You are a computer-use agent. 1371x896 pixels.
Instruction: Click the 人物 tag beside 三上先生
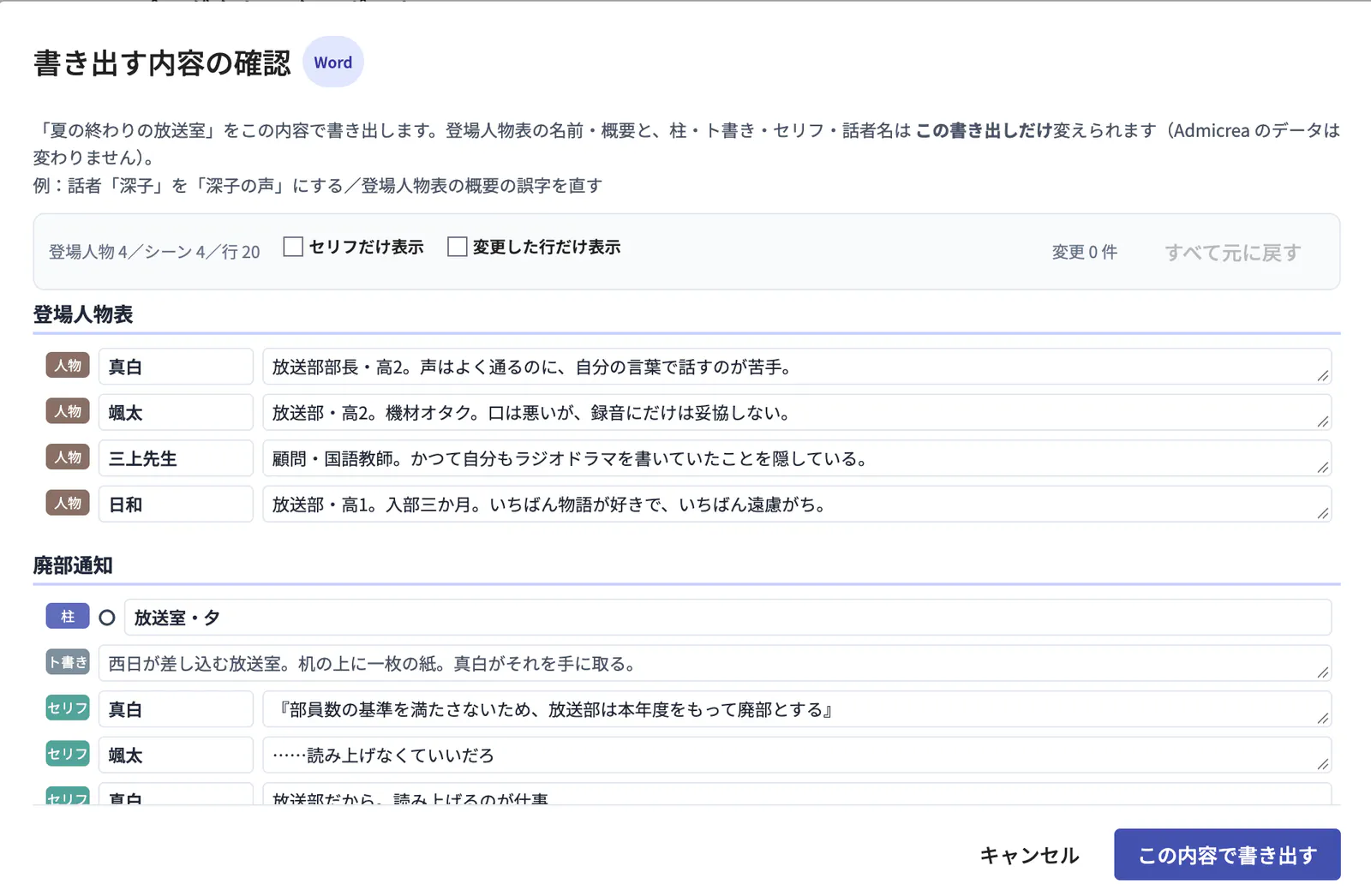tap(68, 457)
